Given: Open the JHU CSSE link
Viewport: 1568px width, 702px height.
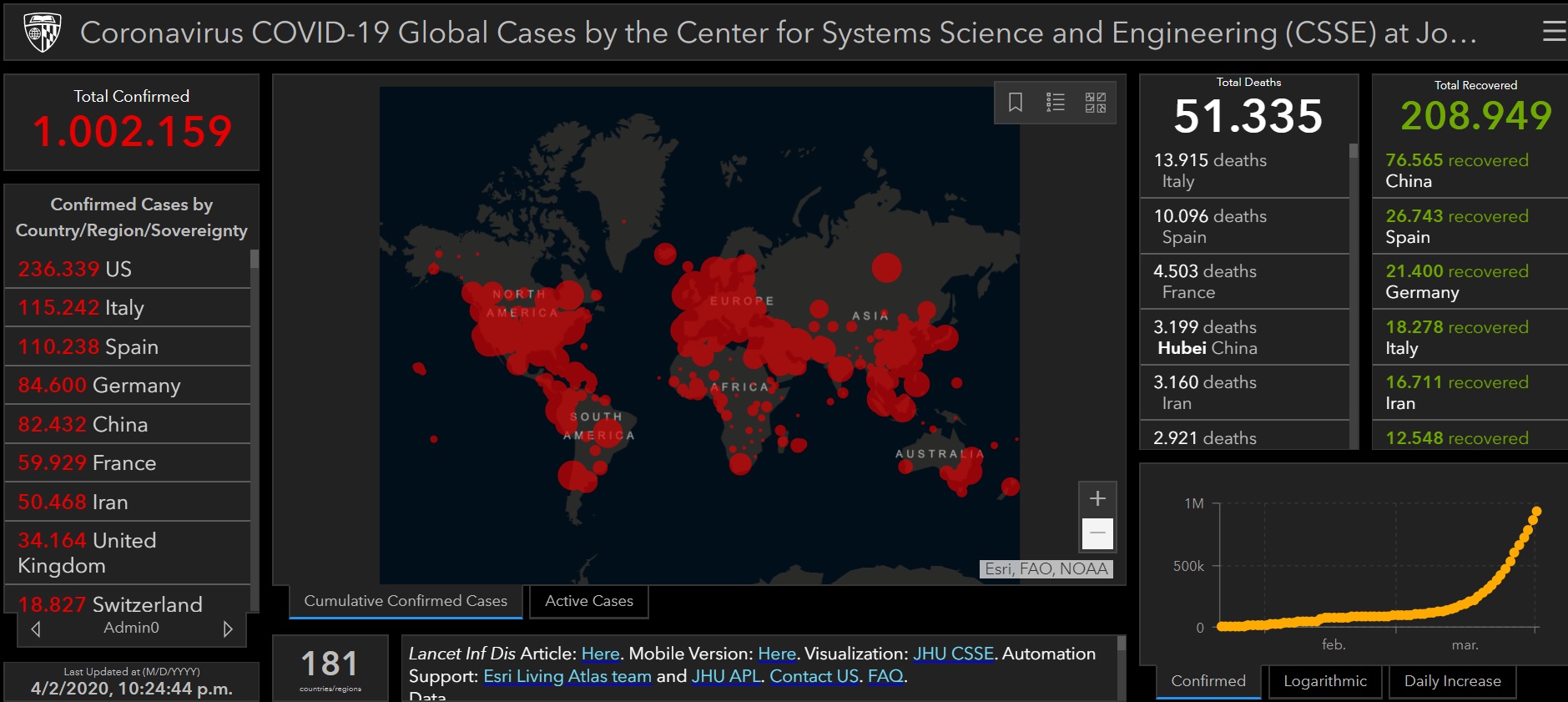Looking at the screenshot, I should [953, 654].
